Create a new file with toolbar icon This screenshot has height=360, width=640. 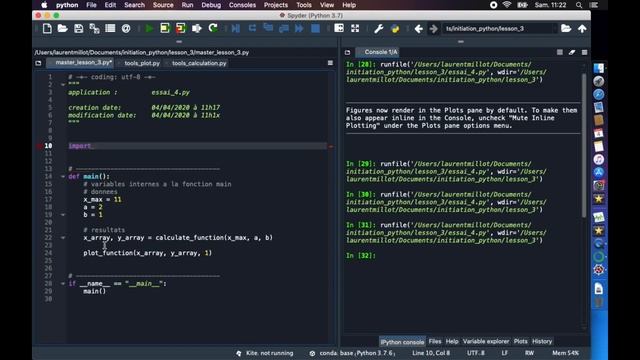click(x=47, y=29)
